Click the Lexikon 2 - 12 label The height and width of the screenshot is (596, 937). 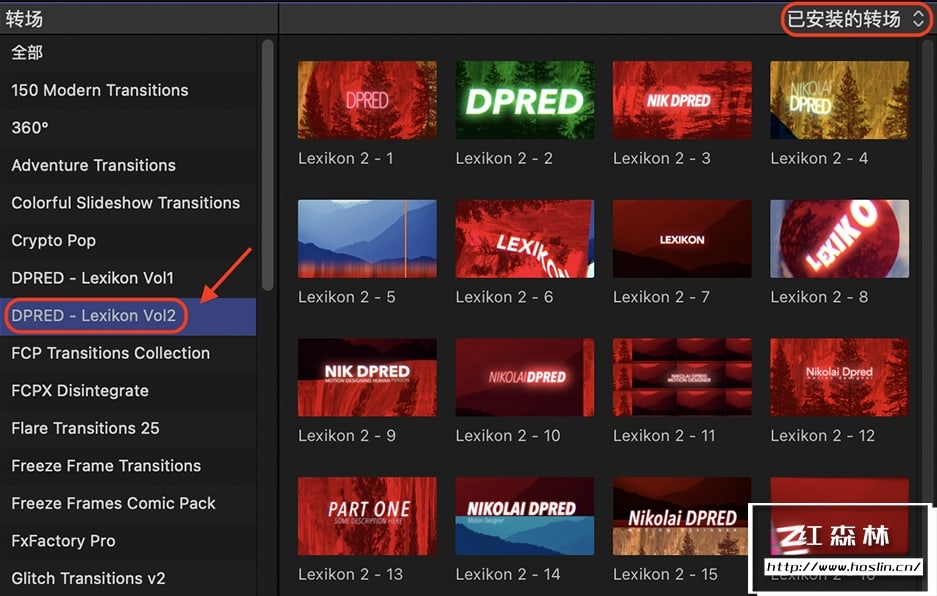coord(822,436)
